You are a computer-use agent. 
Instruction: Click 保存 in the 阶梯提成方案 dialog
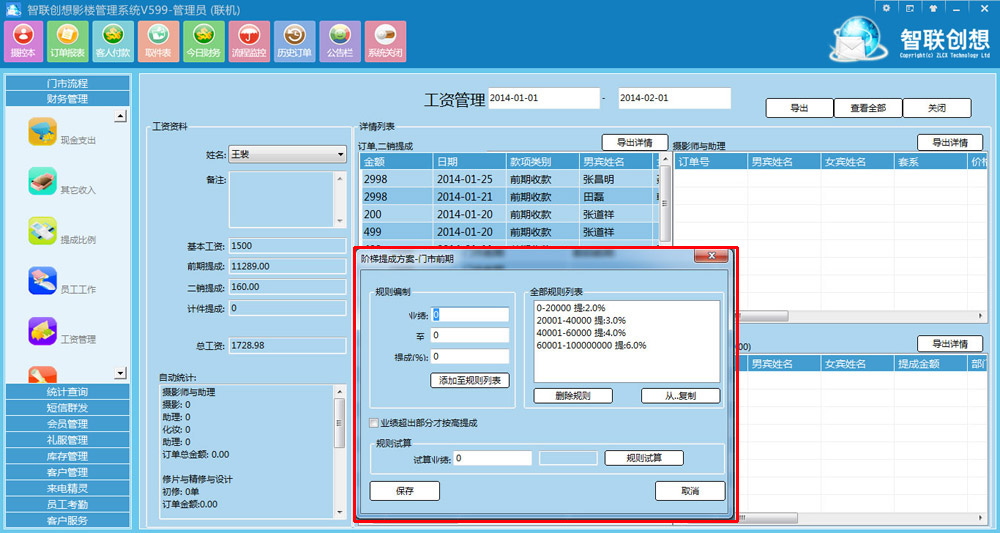tap(405, 491)
